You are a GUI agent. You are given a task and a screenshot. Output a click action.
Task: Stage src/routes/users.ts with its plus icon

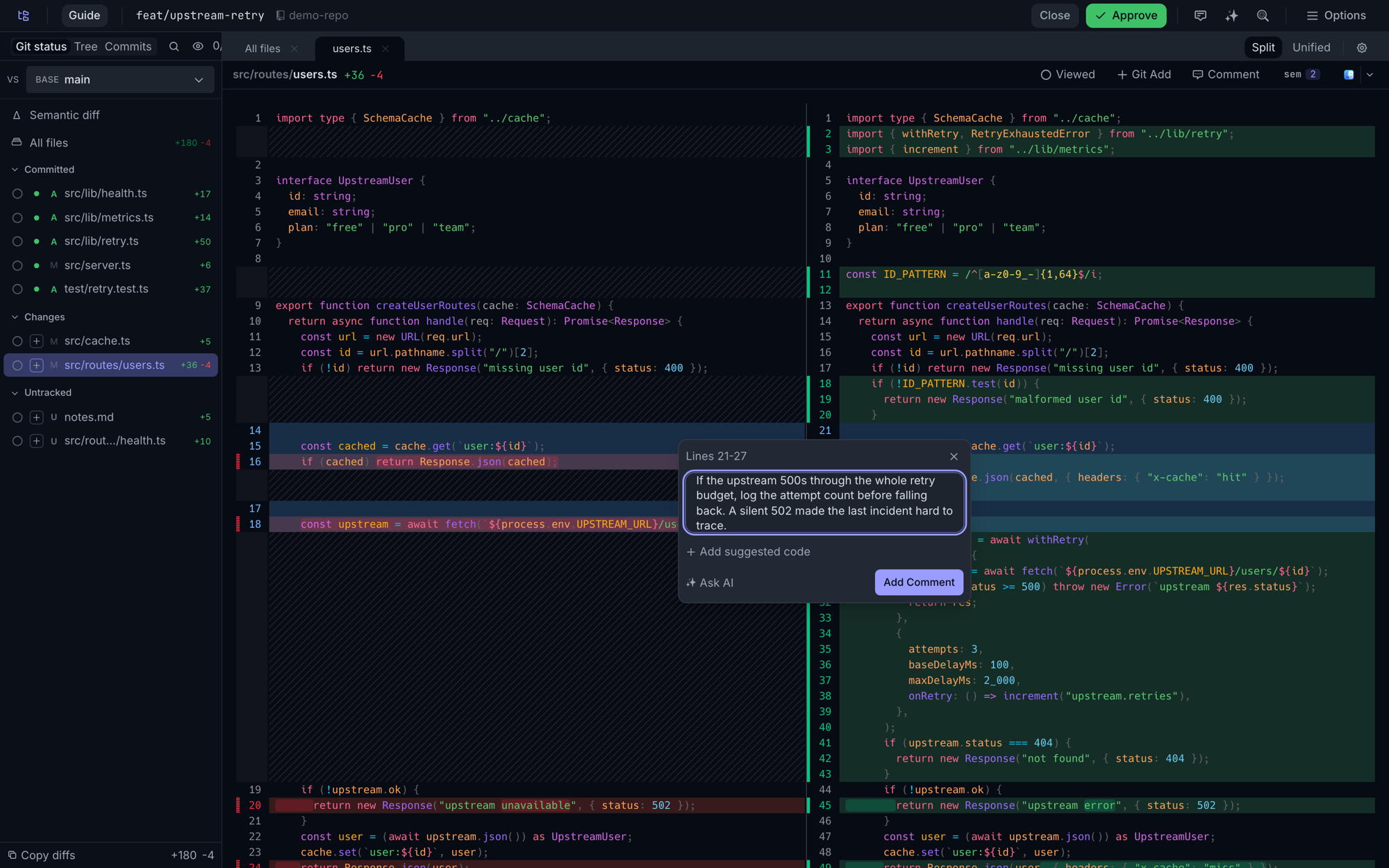37,365
